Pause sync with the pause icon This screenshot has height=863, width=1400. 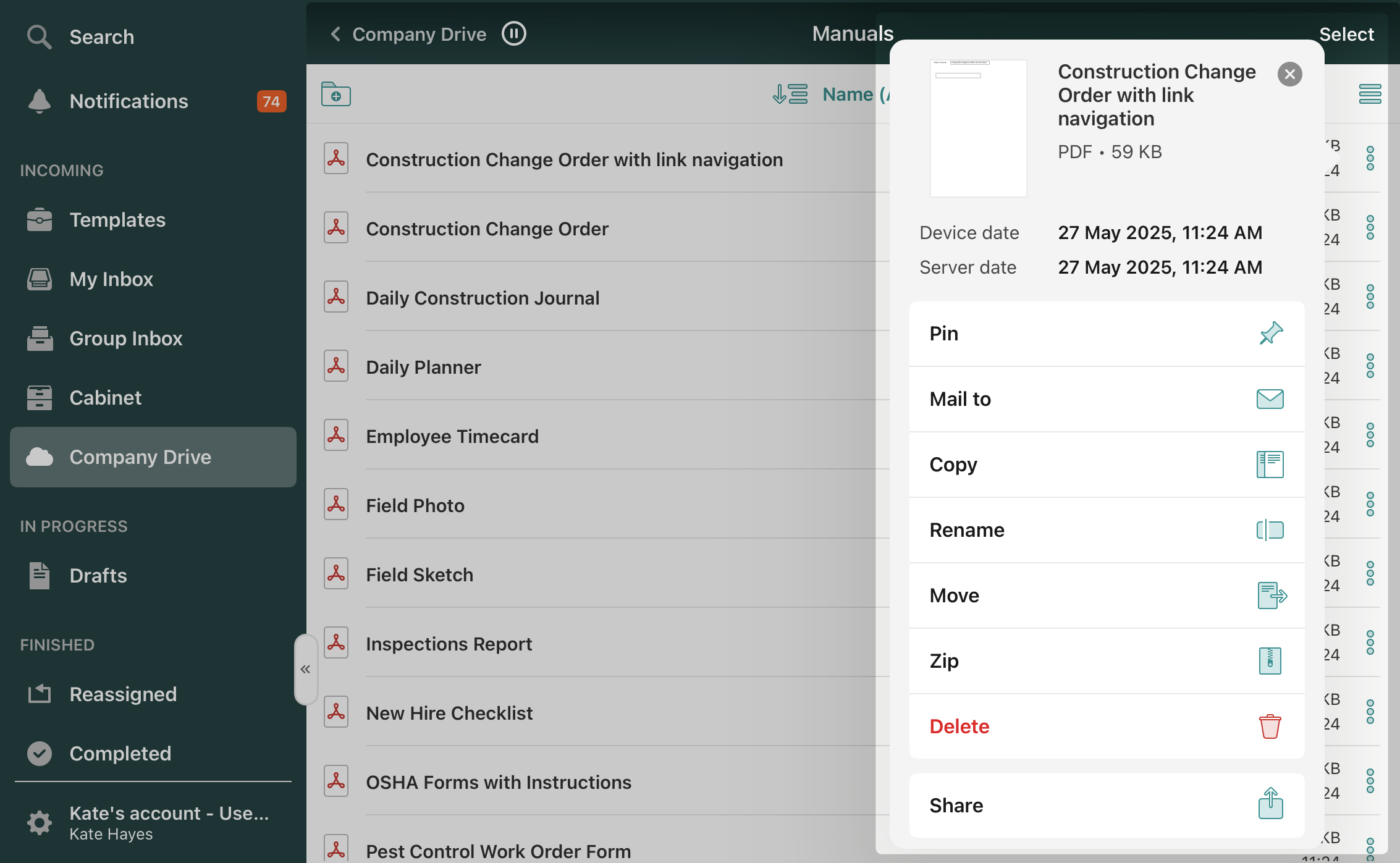point(513,34)
